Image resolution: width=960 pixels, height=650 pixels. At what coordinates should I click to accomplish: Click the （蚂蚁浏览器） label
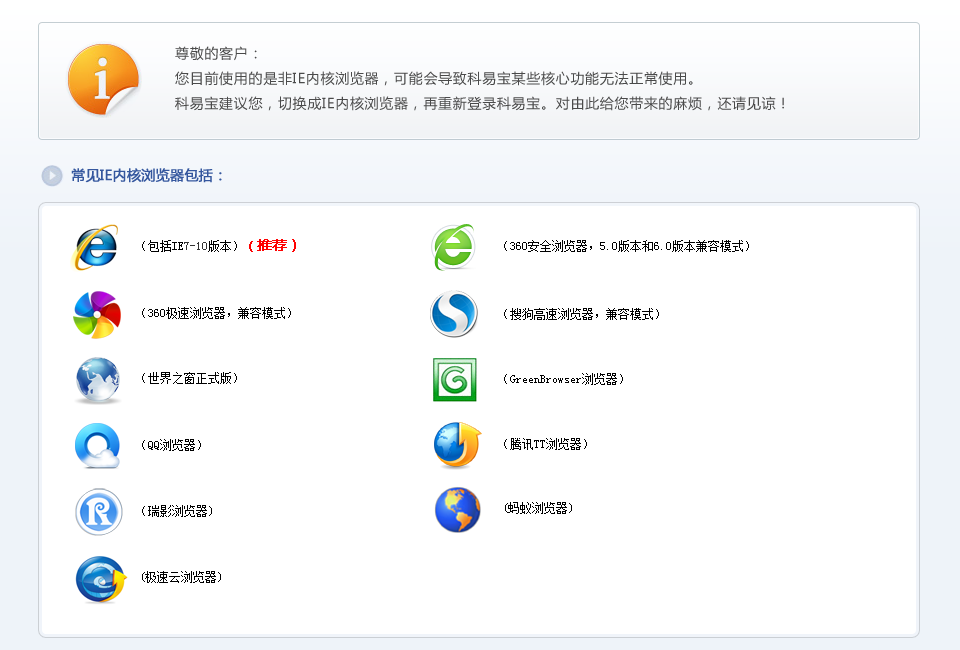tap(538, 508)
